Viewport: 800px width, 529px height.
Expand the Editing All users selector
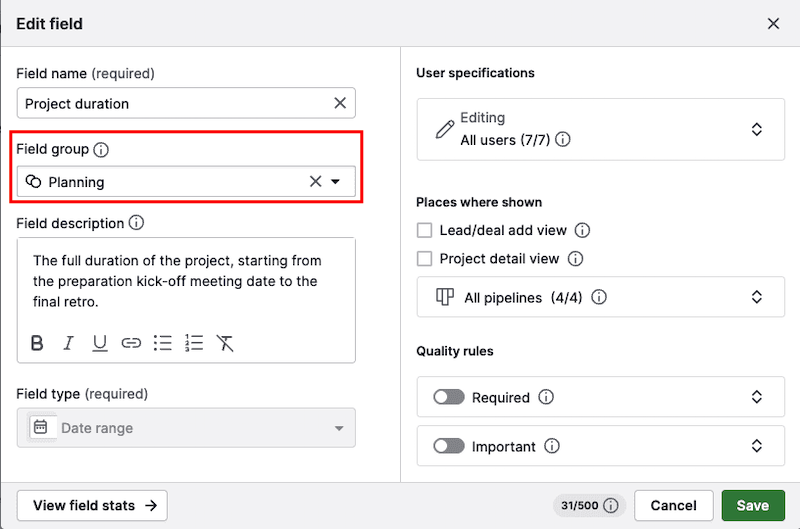757,129
